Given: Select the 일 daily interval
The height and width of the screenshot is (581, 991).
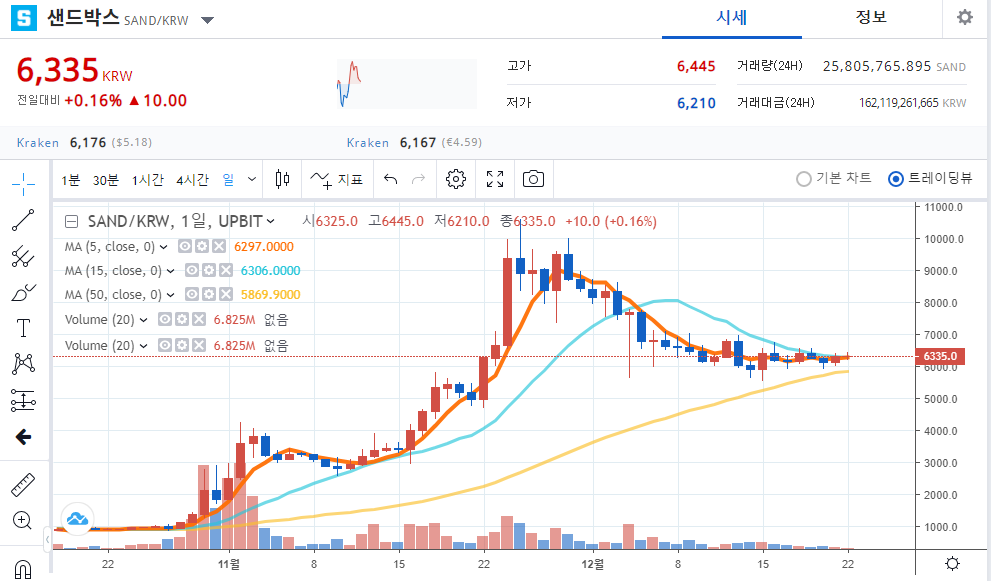Looking at the screenshot, I should pyautogui.click(x=228, y=180).
